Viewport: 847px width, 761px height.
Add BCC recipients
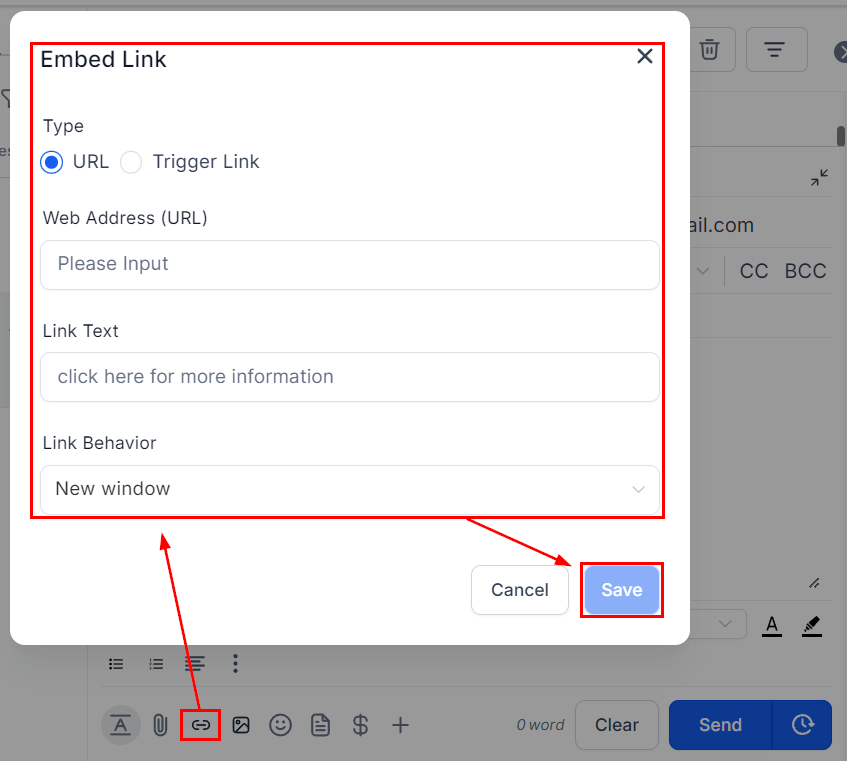805,271
